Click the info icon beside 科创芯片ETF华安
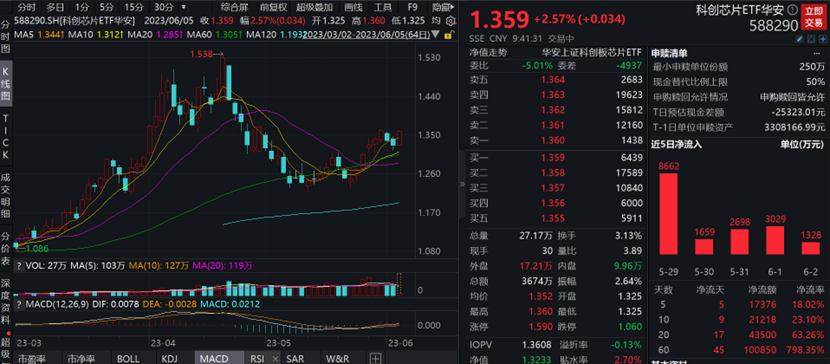The width and height of the screenshot is (830, 364). (x=791, y=10)
